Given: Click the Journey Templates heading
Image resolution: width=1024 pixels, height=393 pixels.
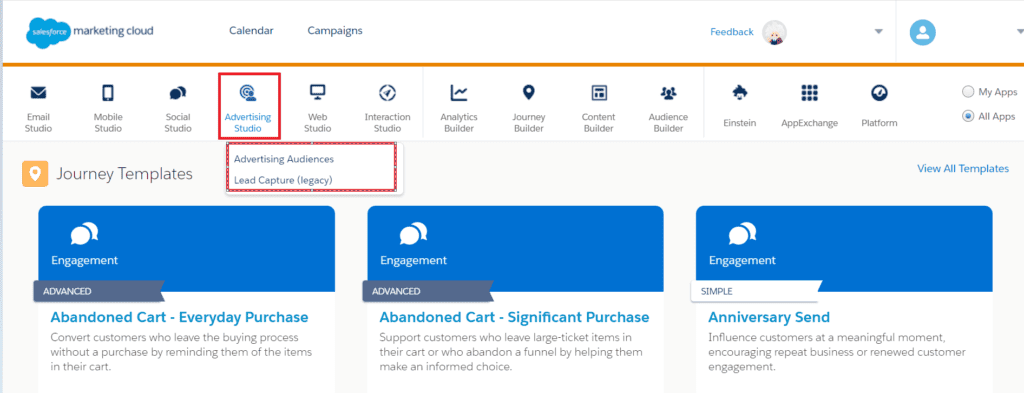Looking at the screenshot, I should 124,174.
